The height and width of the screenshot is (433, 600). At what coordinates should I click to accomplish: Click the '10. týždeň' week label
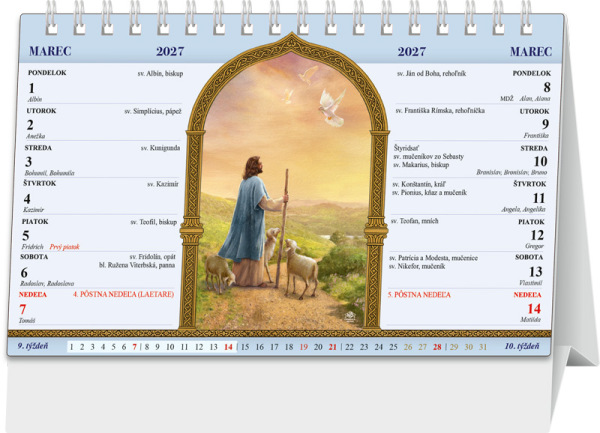click(x=522, y=346)
